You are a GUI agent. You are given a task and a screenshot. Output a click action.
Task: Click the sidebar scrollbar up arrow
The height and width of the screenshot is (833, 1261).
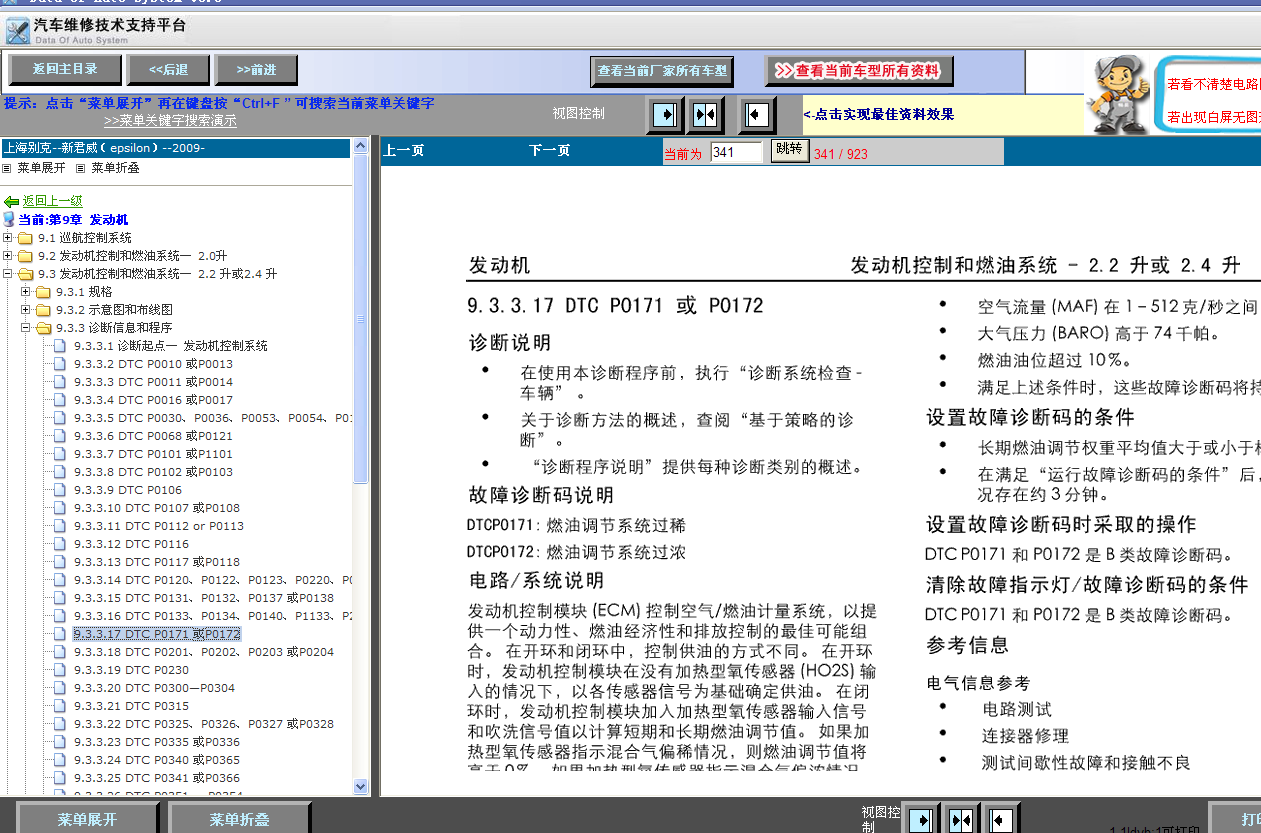(361, 148)
